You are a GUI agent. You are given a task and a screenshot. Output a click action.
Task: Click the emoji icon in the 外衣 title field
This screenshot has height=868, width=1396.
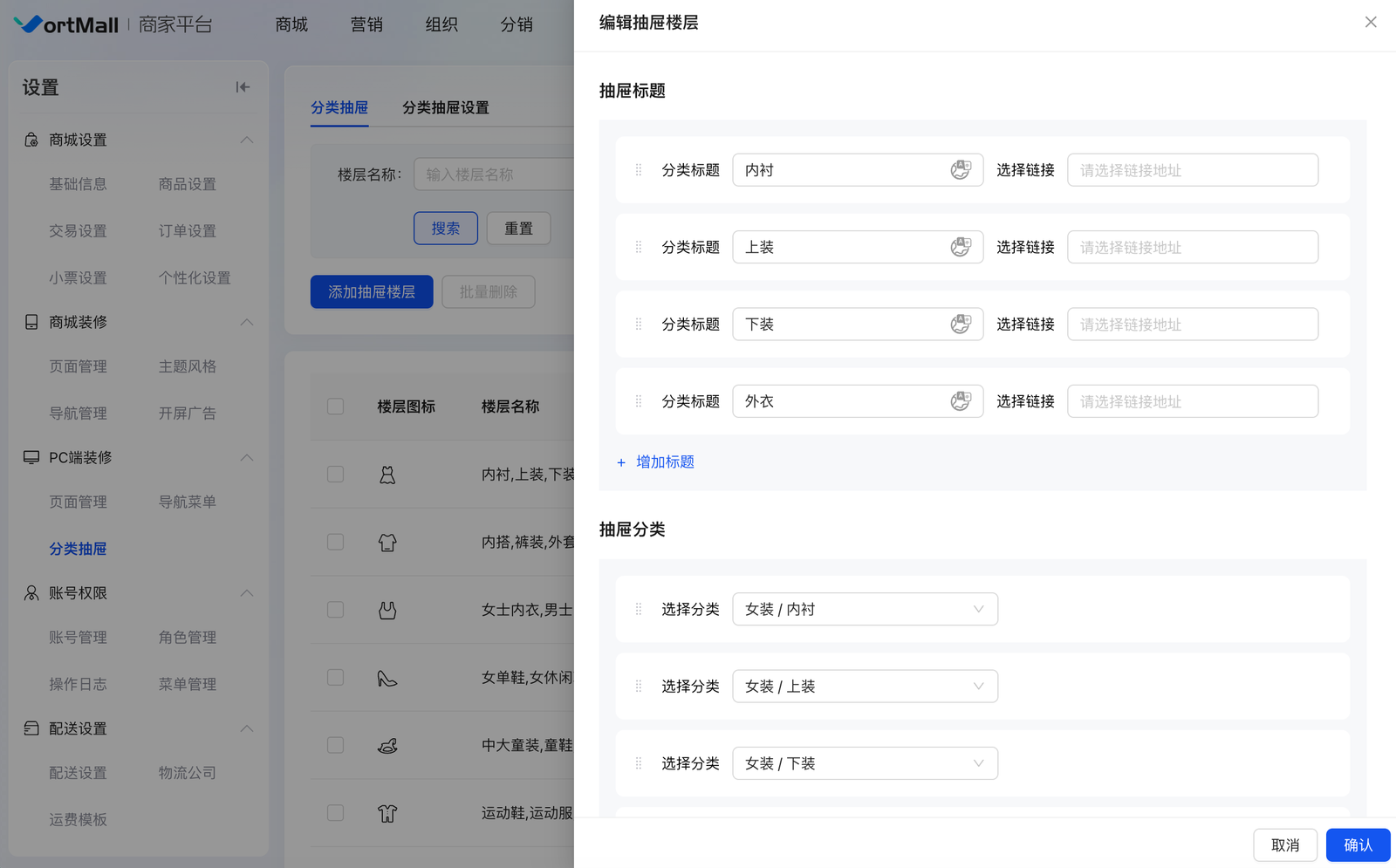click(x=961, y=401)
